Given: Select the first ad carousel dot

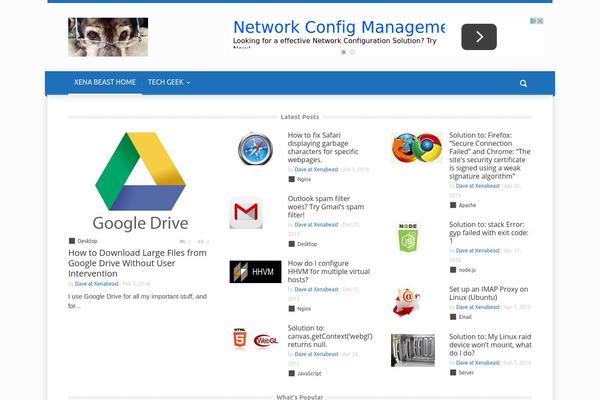Looking at the screenshot, I should (x=344, y=52).
